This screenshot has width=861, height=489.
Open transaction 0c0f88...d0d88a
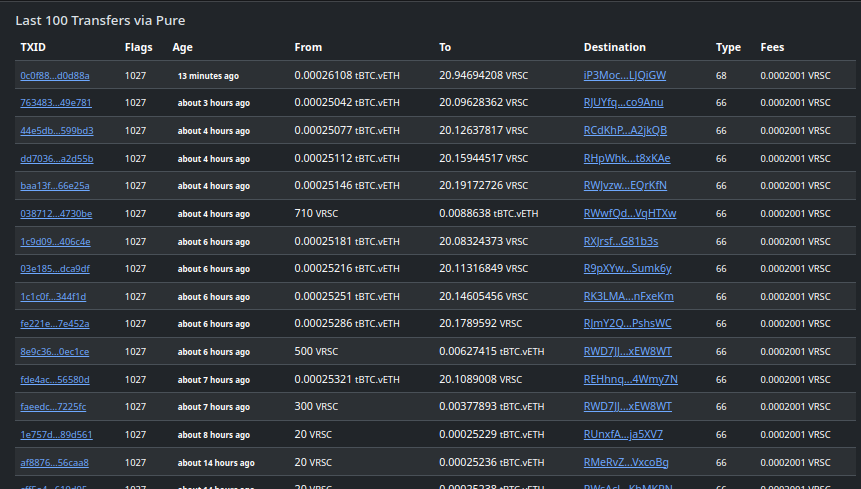click(x=55, y=76)
